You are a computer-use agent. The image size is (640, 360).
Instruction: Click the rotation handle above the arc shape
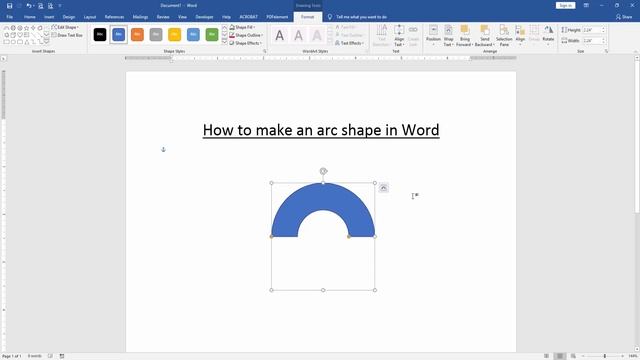coord(323,171)
